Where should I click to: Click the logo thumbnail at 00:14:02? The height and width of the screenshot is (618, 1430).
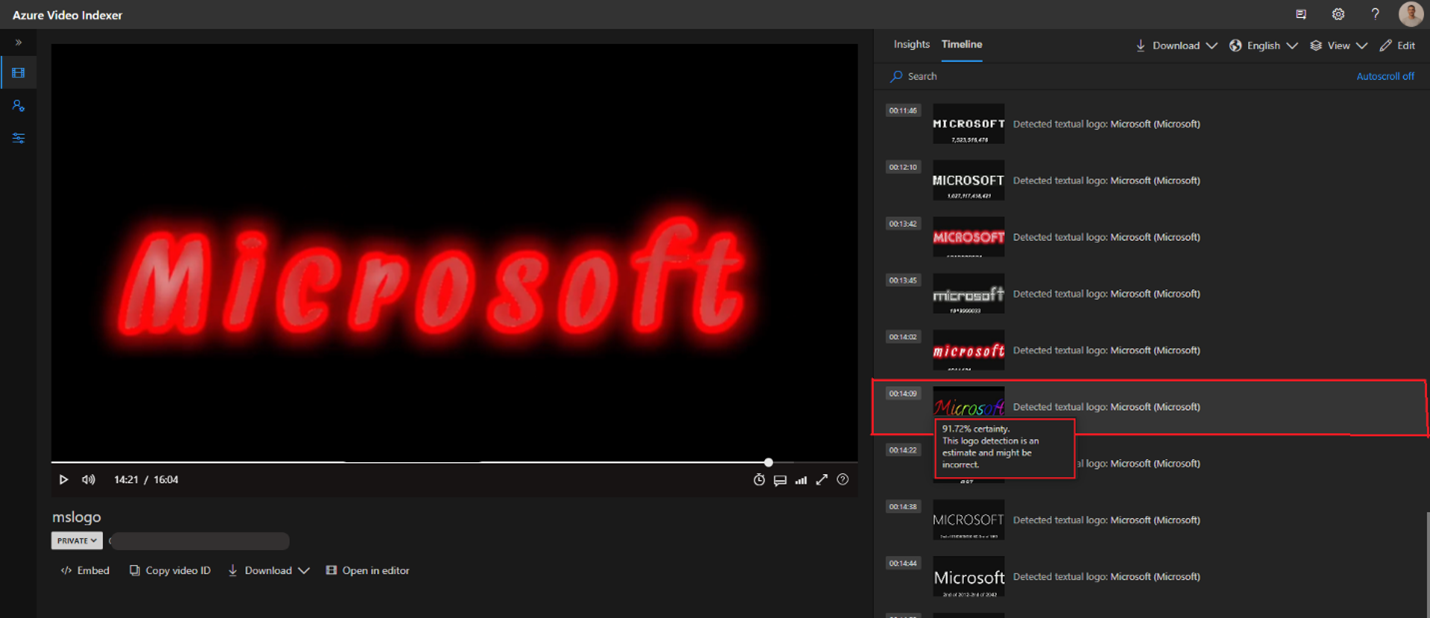[969, 350]
